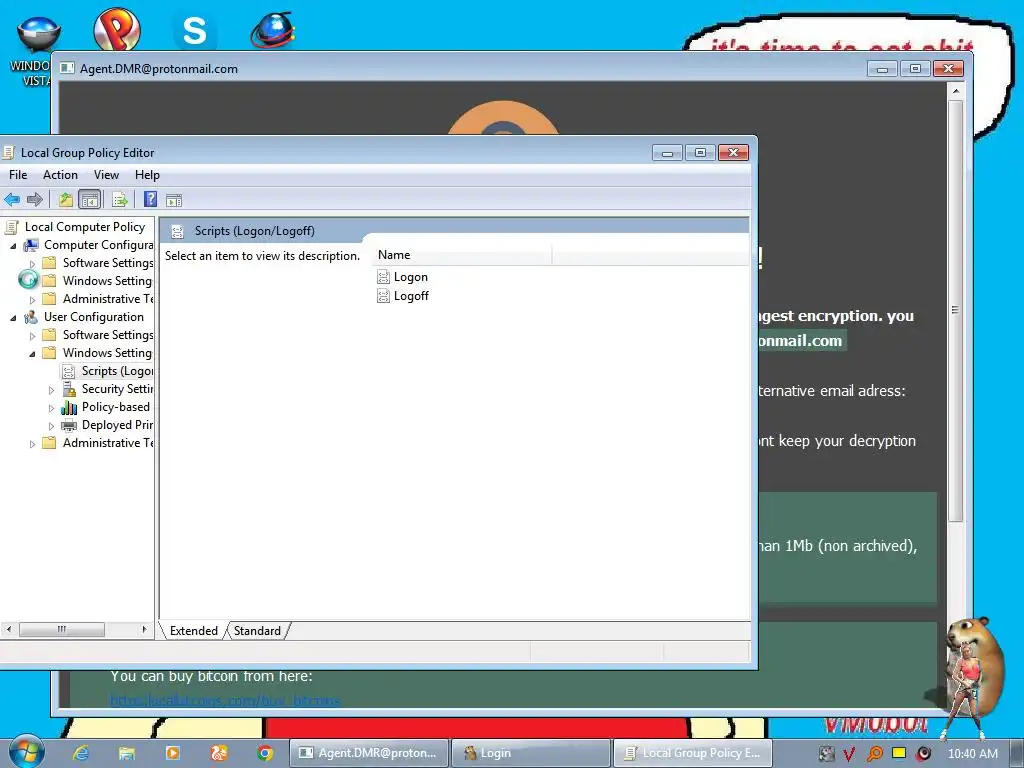Screen dimensions: 1024x768
Task: Switch to the Standard tab
Action: (x=257, y=631)
